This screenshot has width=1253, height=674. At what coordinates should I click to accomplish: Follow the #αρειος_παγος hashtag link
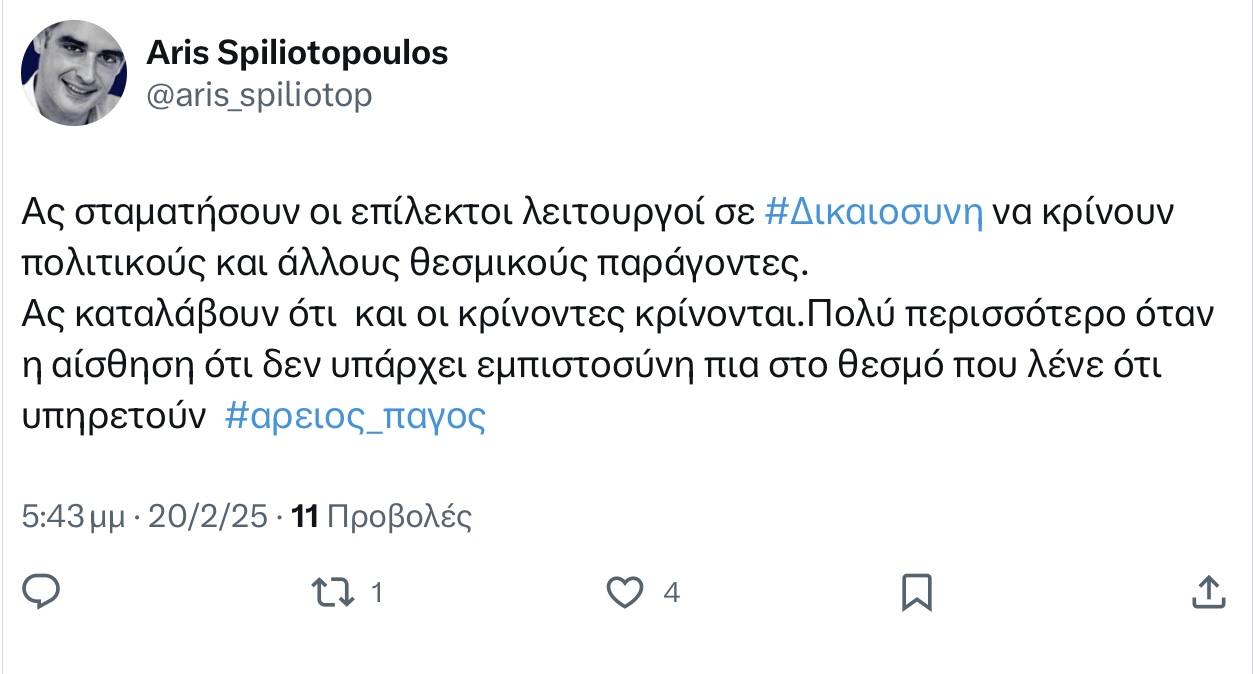point(355,417)
